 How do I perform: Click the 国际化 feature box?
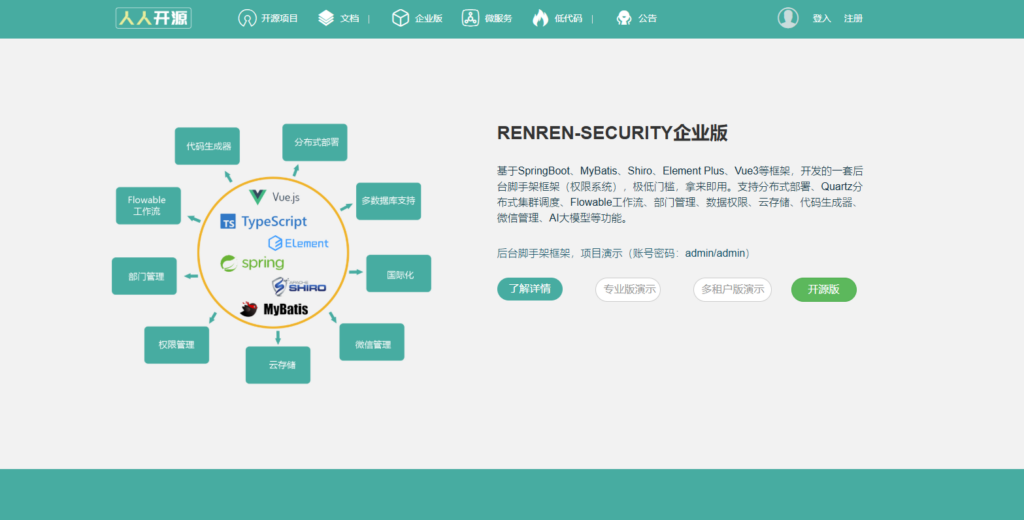coord(398,273)
